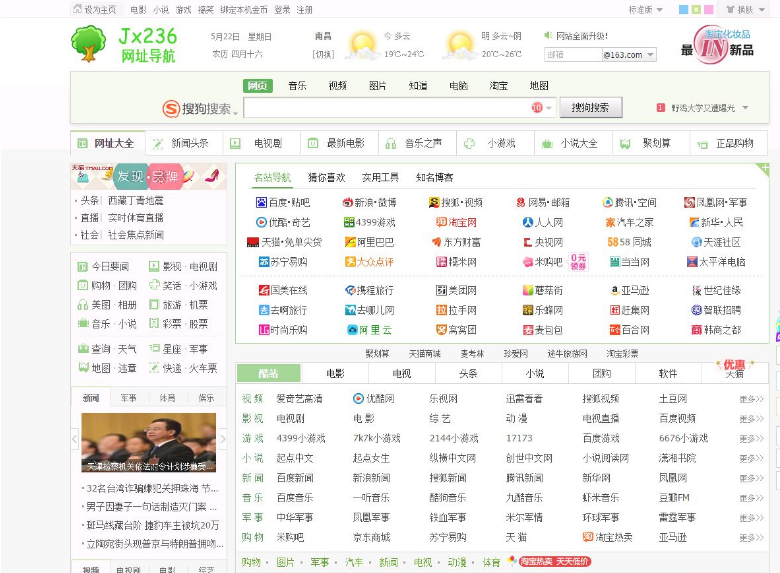
Task: Click the 设为主页 link
Action: (95, 9)
